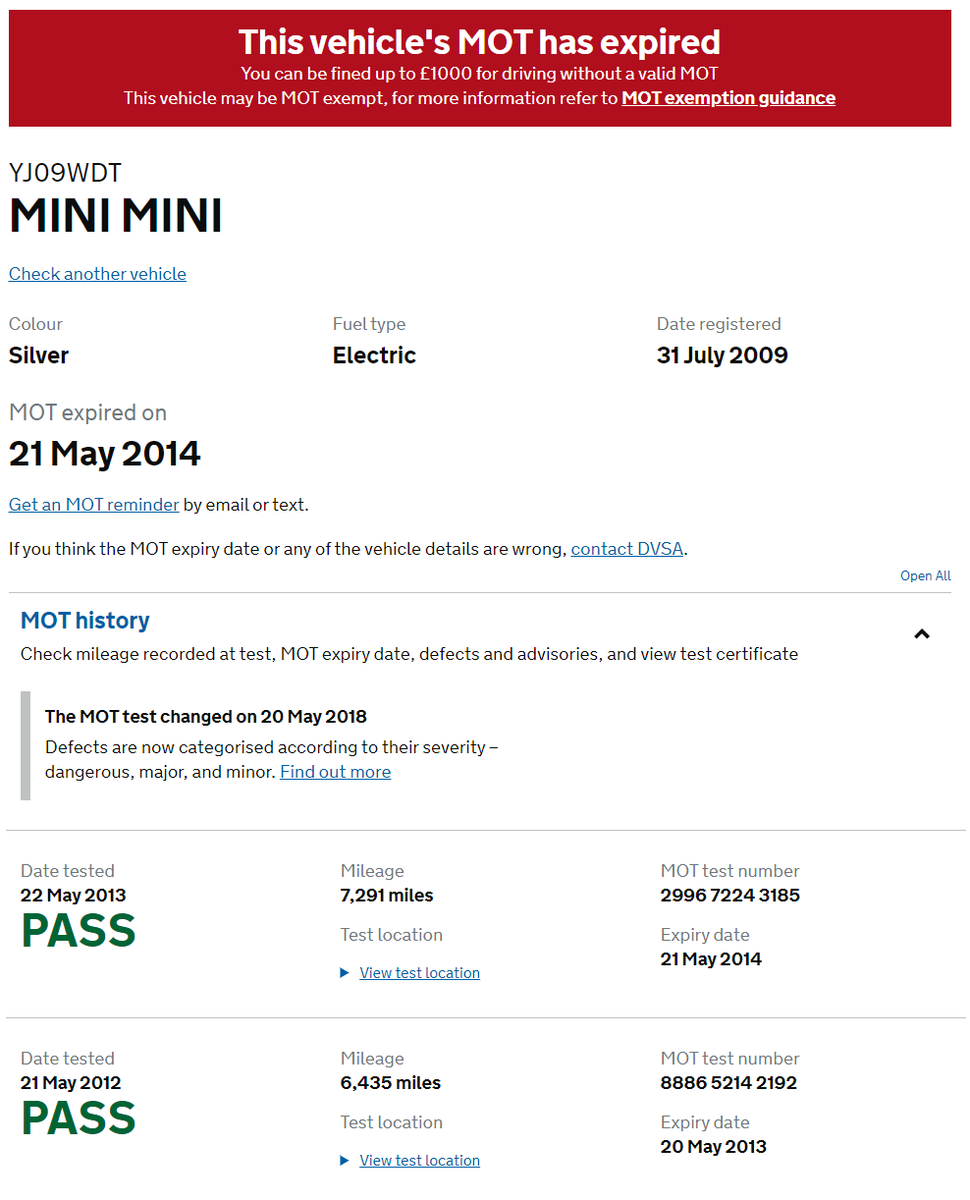This screenshot has height=1200, width=970.
Task: Click the PASS result for 22 May 2013
Action: [x=78, y=931]
